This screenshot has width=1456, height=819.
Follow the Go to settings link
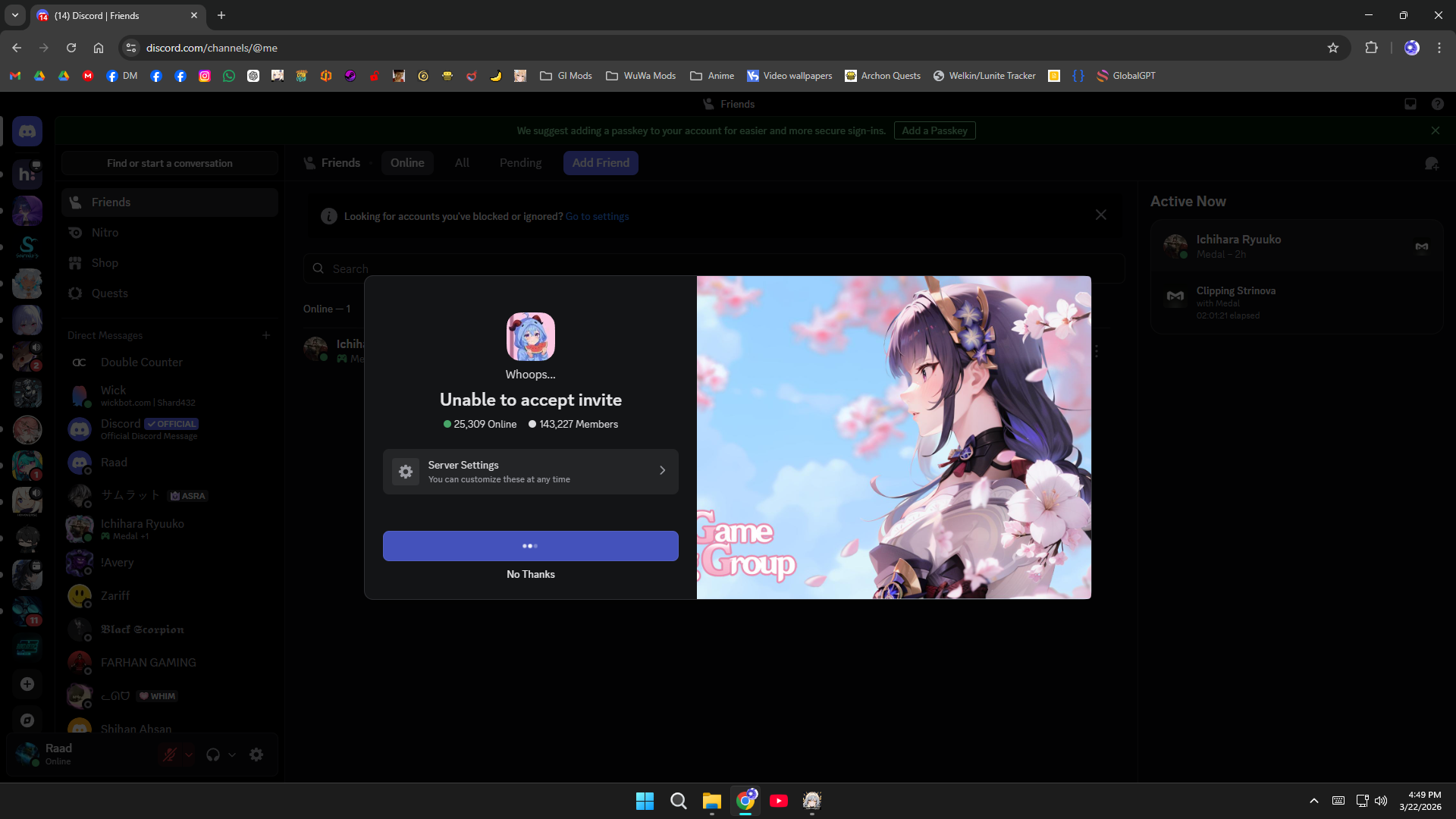(x=597, y=216)
